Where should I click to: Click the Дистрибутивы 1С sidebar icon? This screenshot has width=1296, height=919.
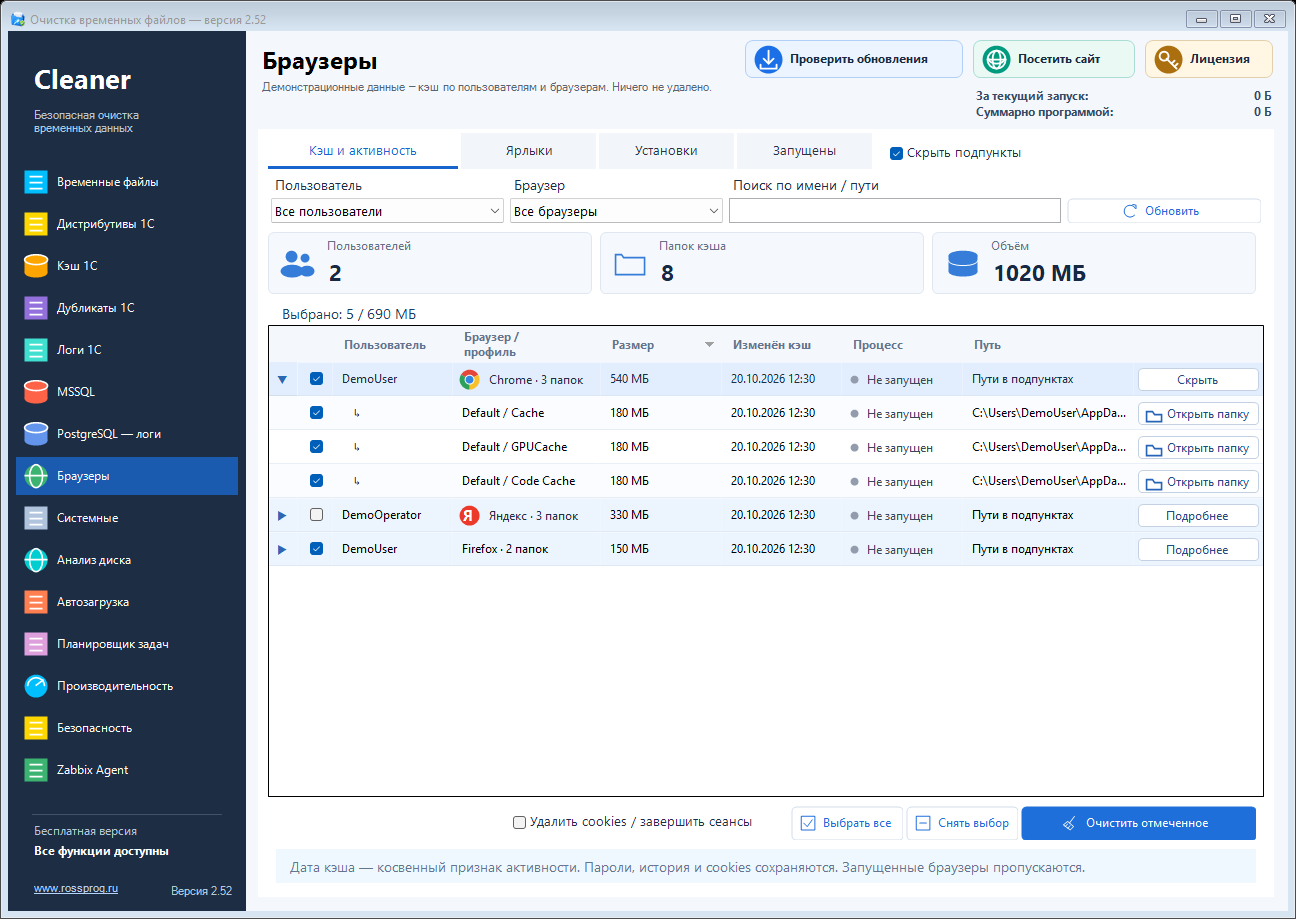[36, 224]
